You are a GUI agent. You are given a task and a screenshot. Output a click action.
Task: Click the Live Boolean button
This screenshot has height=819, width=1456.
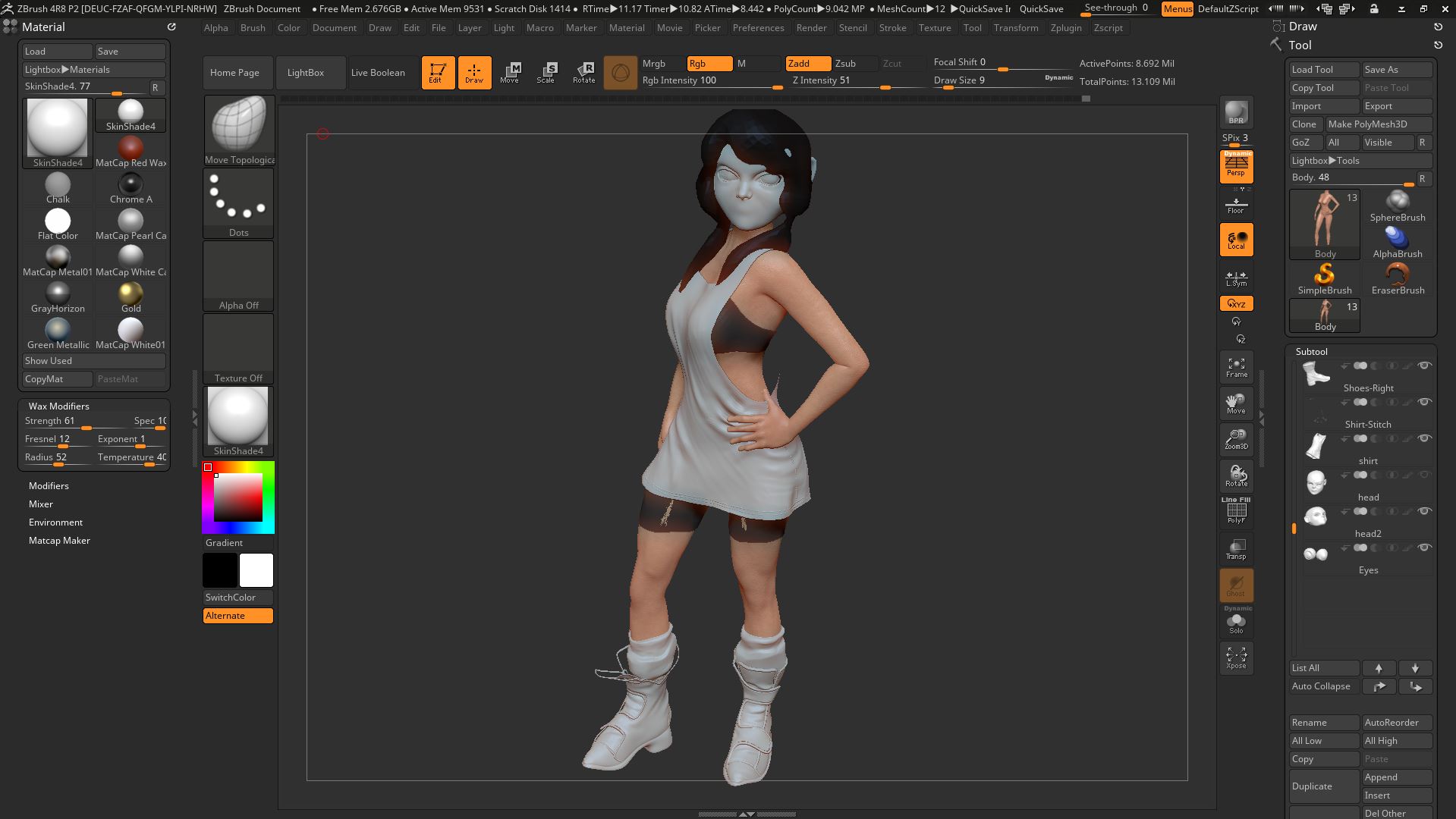(x=378, y=73)
